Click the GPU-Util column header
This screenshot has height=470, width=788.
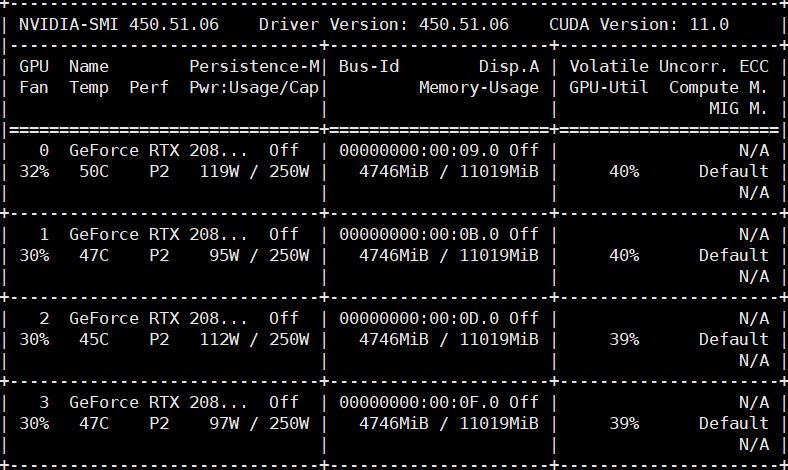point(609,87)
